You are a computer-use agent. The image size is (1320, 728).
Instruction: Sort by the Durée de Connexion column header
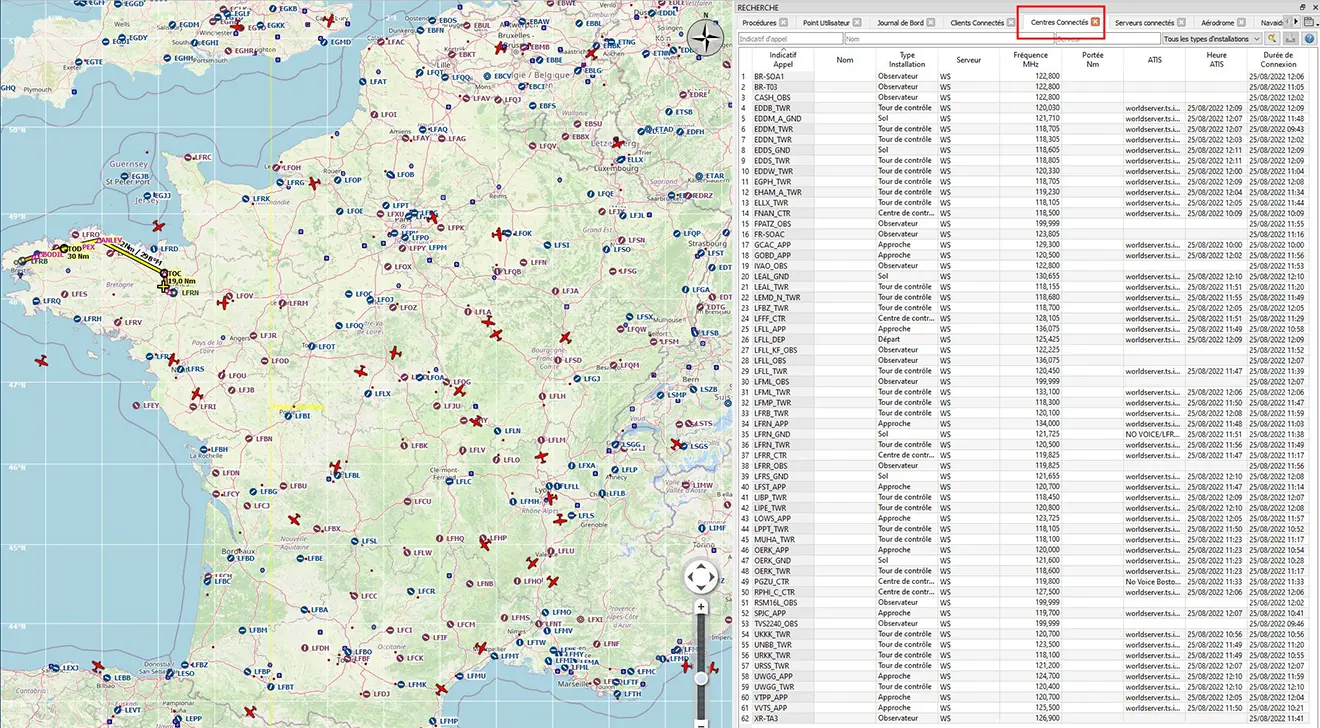point(1278,59)
